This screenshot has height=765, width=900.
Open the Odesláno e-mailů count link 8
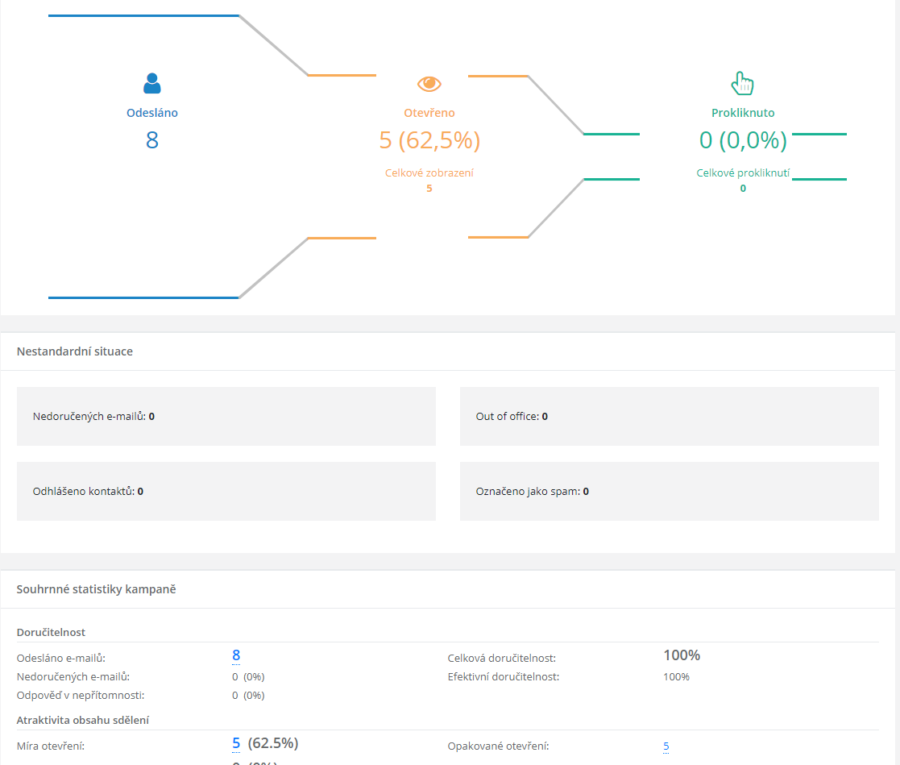tap(236, 655)
